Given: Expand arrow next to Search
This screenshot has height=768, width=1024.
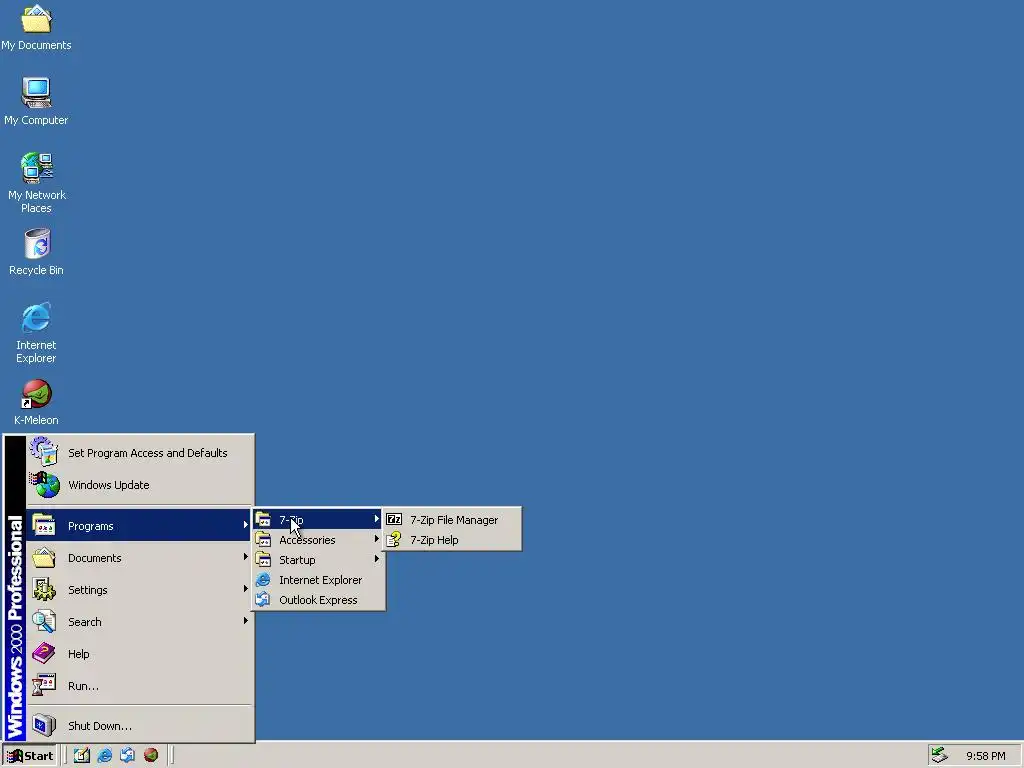Looking at the screenshot, I should tap(246, 621).
